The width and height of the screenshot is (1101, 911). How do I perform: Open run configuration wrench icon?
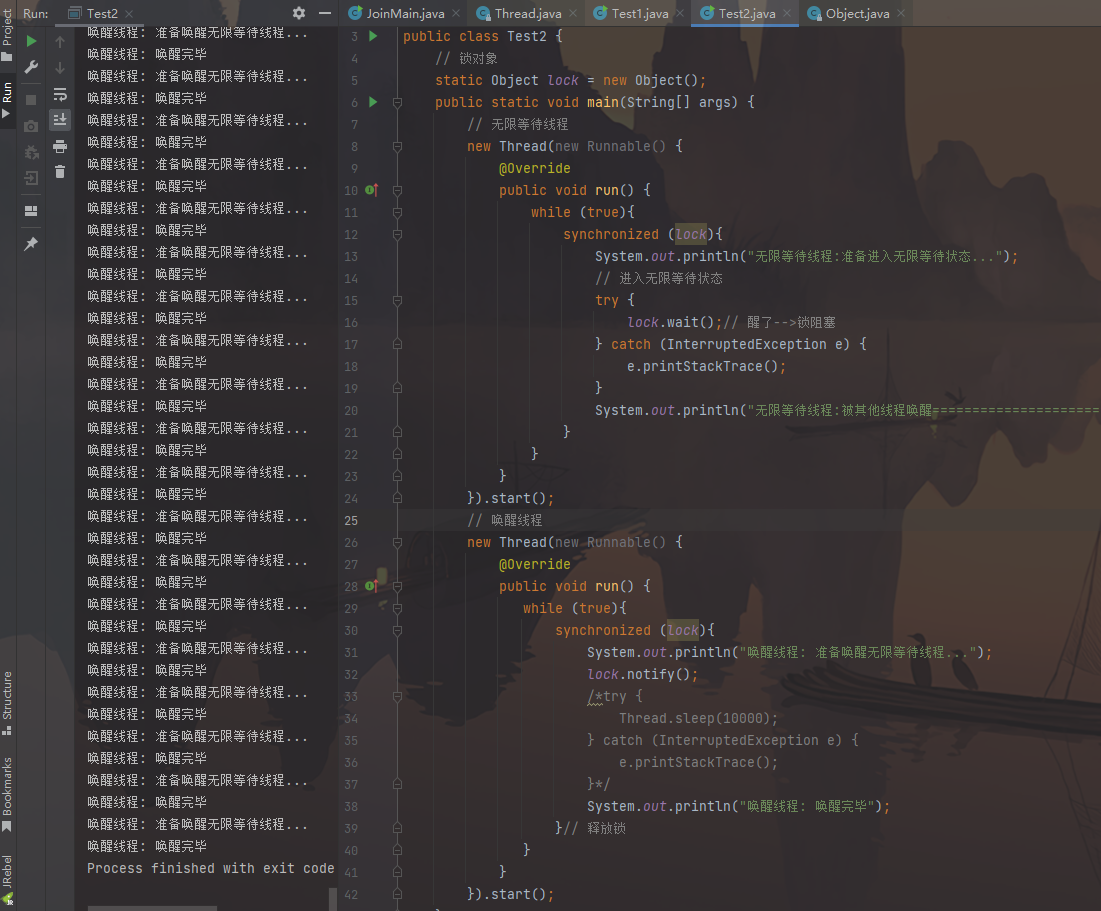pos(31,67)
